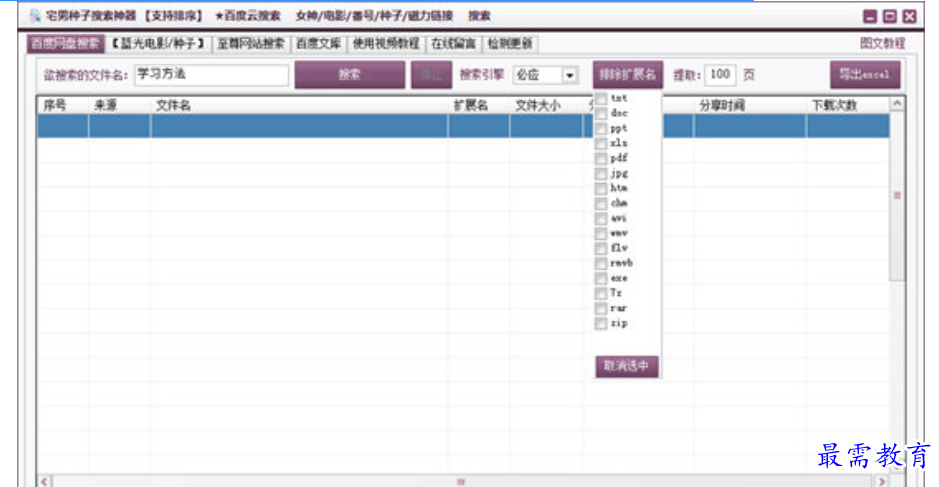Enable the xls extension checkbox
The image size is (939, 487).
(601, 143)
